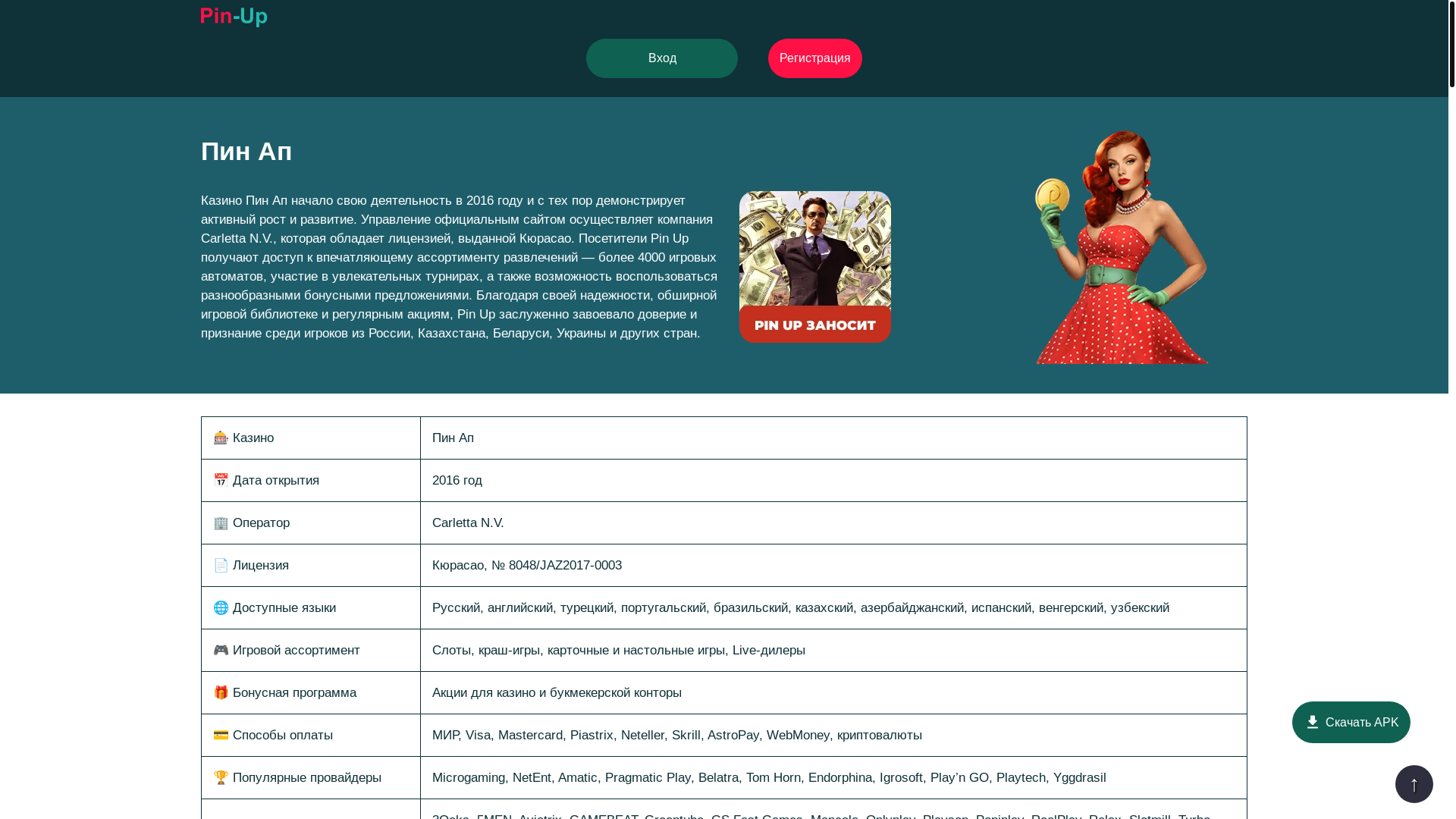Viewport: 1456px width, 819px height.
Task: Click the credit card emoji beside Способы оплаты
Action: point(221,735)
